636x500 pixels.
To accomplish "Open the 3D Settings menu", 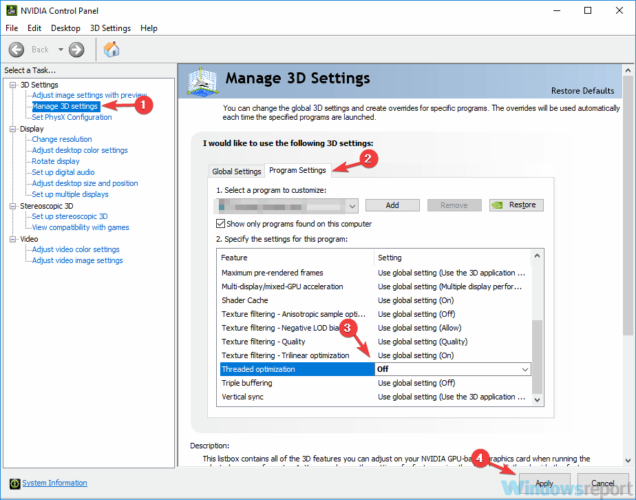I will [110, 28].
